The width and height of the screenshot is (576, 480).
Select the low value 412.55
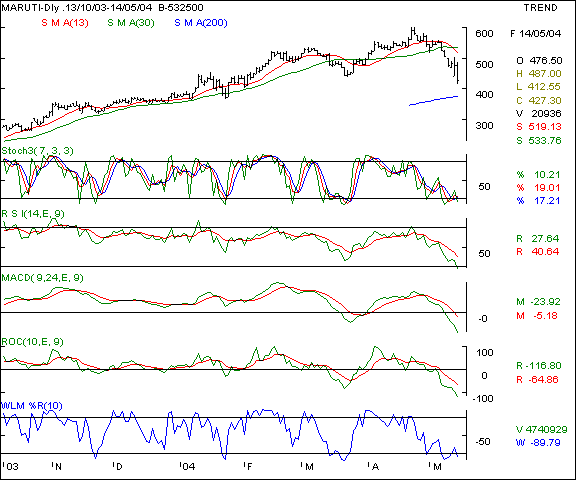coord(545,87)
